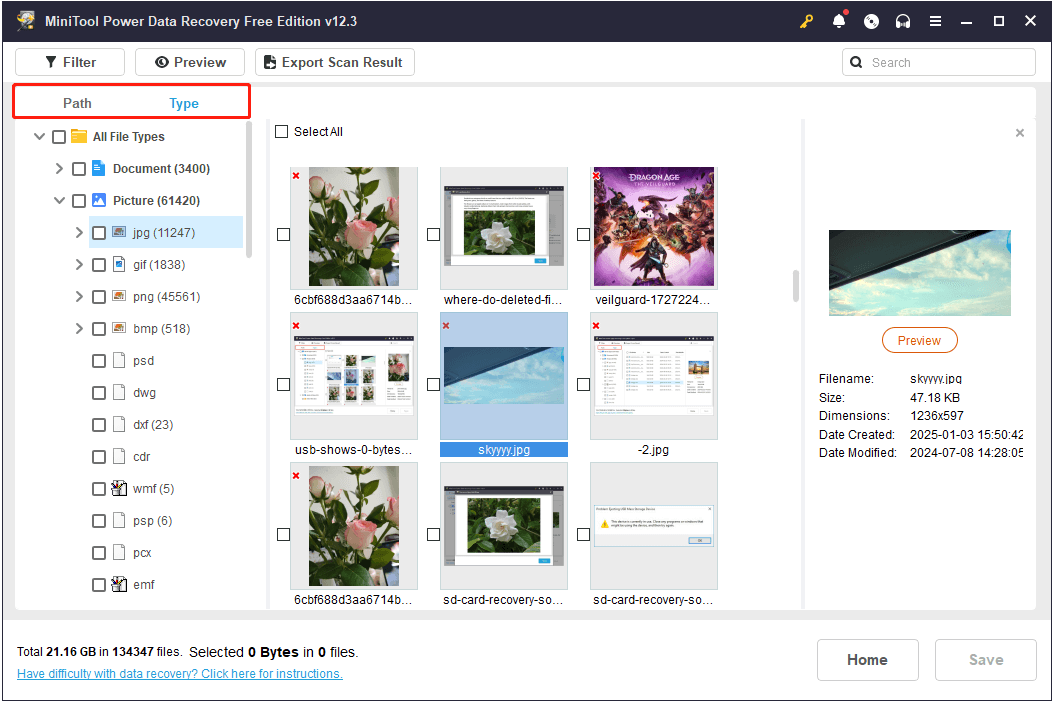Tick checkbox beside usb-shows-0-bytes thumbnail
This screenshot has width=1054, height=703.
(284, 384)
